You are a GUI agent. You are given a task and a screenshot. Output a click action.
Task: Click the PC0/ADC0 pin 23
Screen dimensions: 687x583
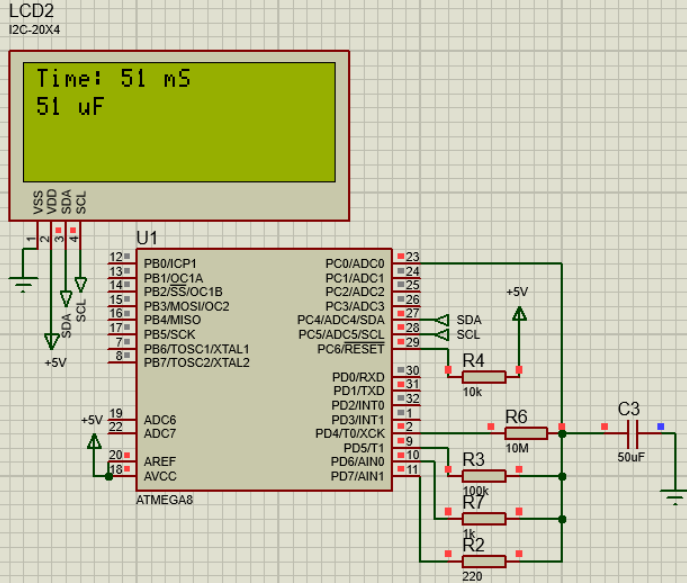[406, 263]
